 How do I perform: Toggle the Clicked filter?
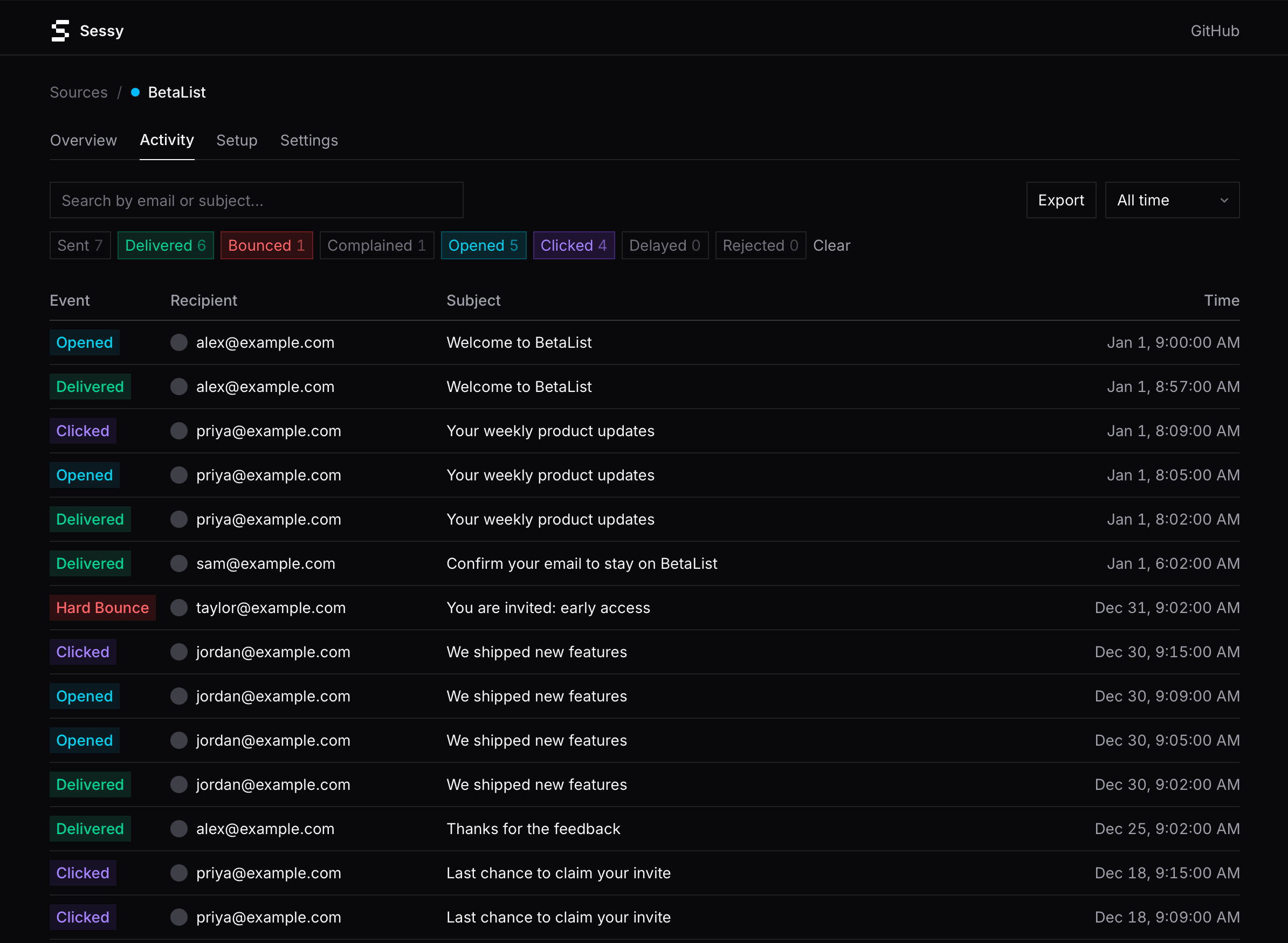click(x=574, y=245)
